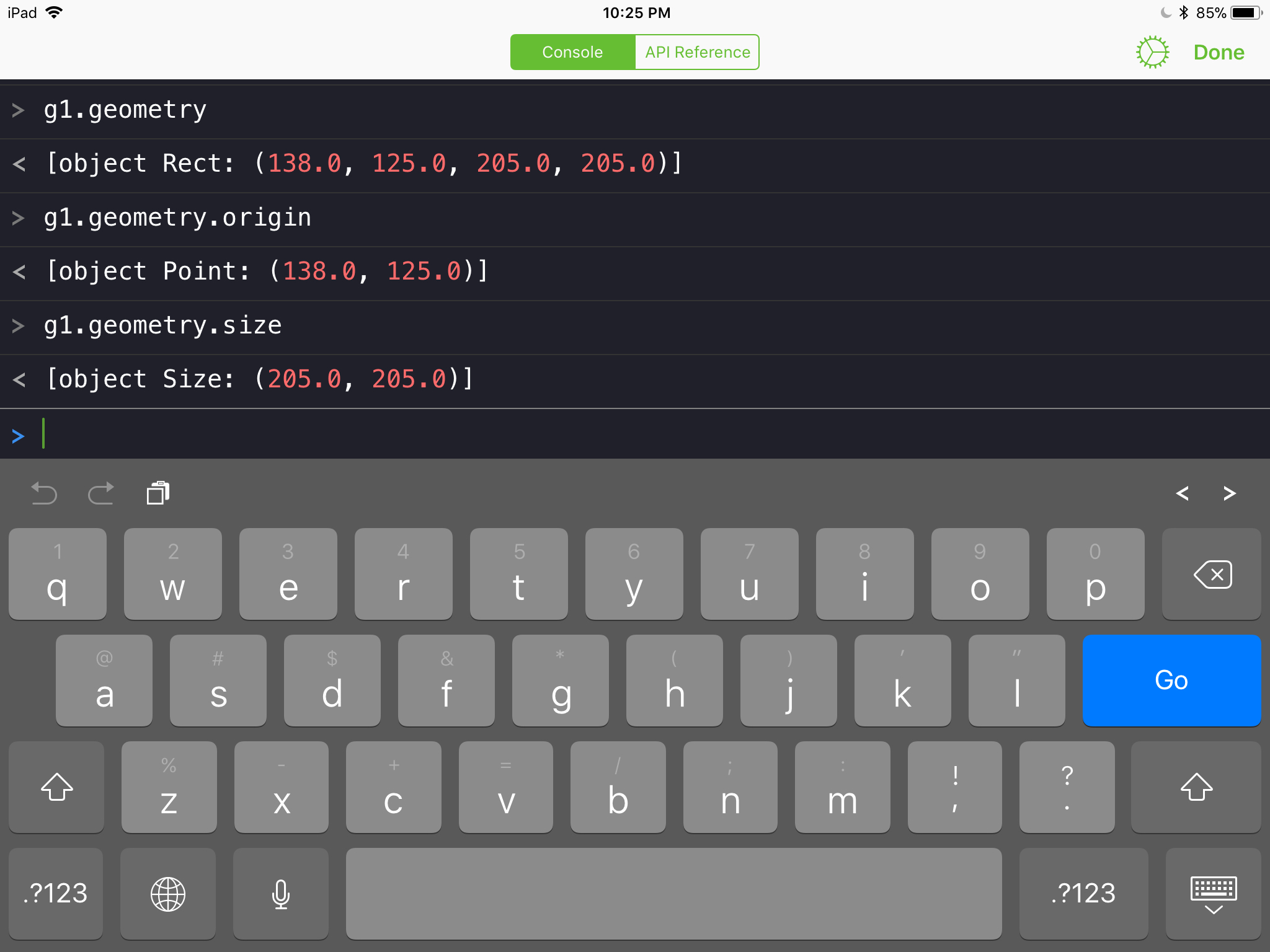Tap the console command input line
Image resolution: width=1270 pixels, height=952 pixels.
[x=620, y=435]
